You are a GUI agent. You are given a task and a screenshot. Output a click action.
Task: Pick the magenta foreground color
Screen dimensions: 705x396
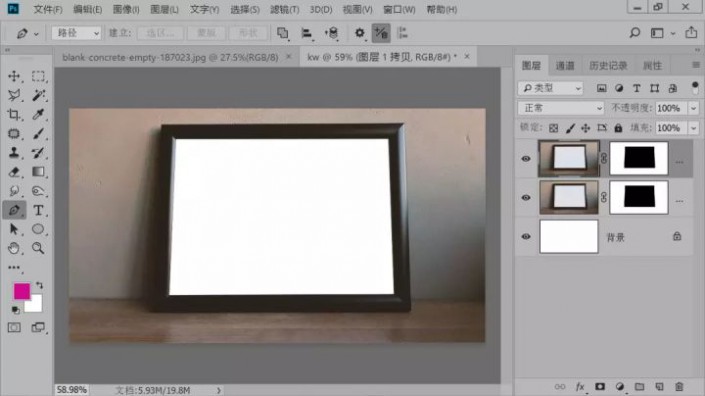click(22, 291)
